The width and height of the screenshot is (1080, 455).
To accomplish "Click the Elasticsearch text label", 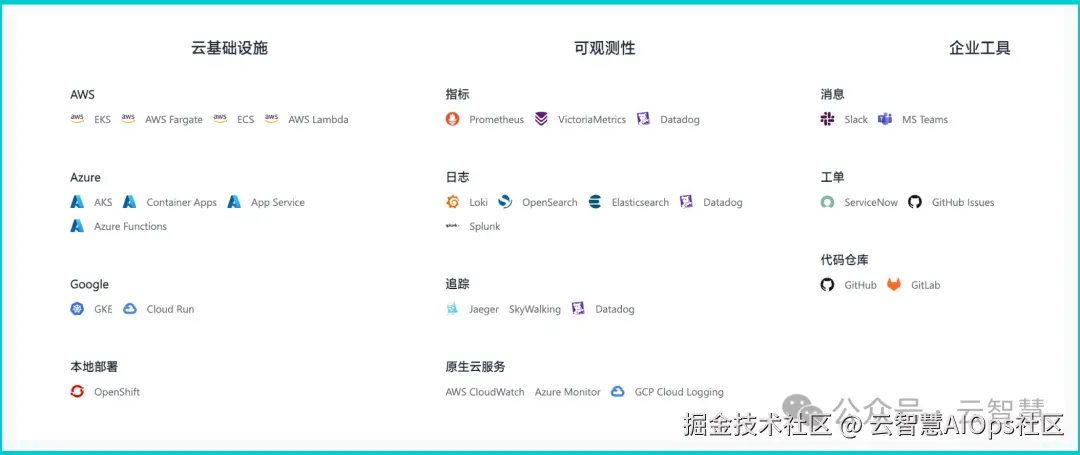I will pyautogui.click(x=641, y=202).
